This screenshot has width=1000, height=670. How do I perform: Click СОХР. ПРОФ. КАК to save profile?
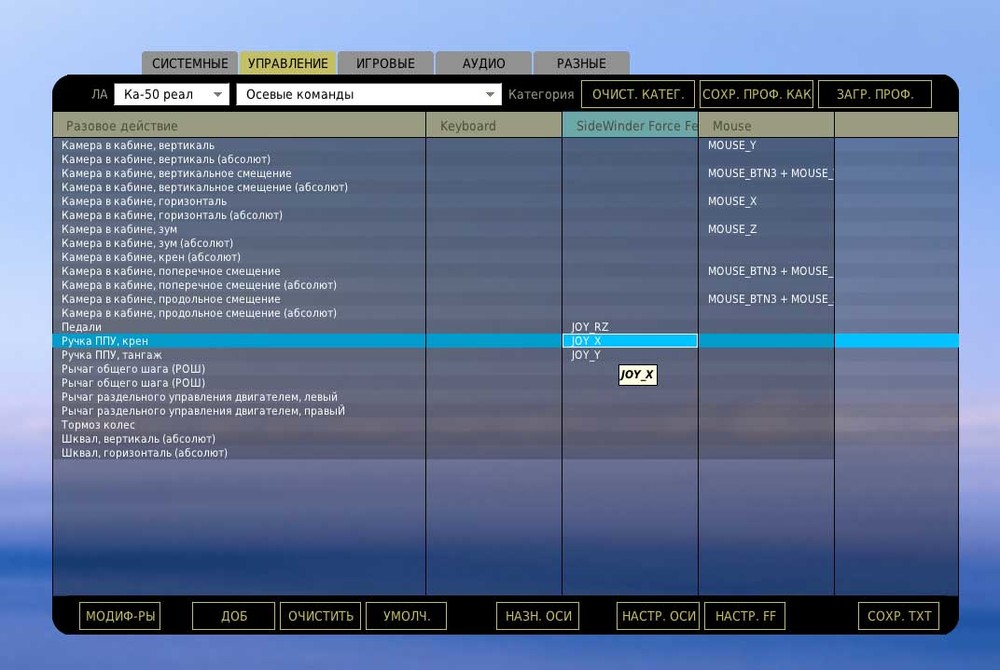coord(756,94)
